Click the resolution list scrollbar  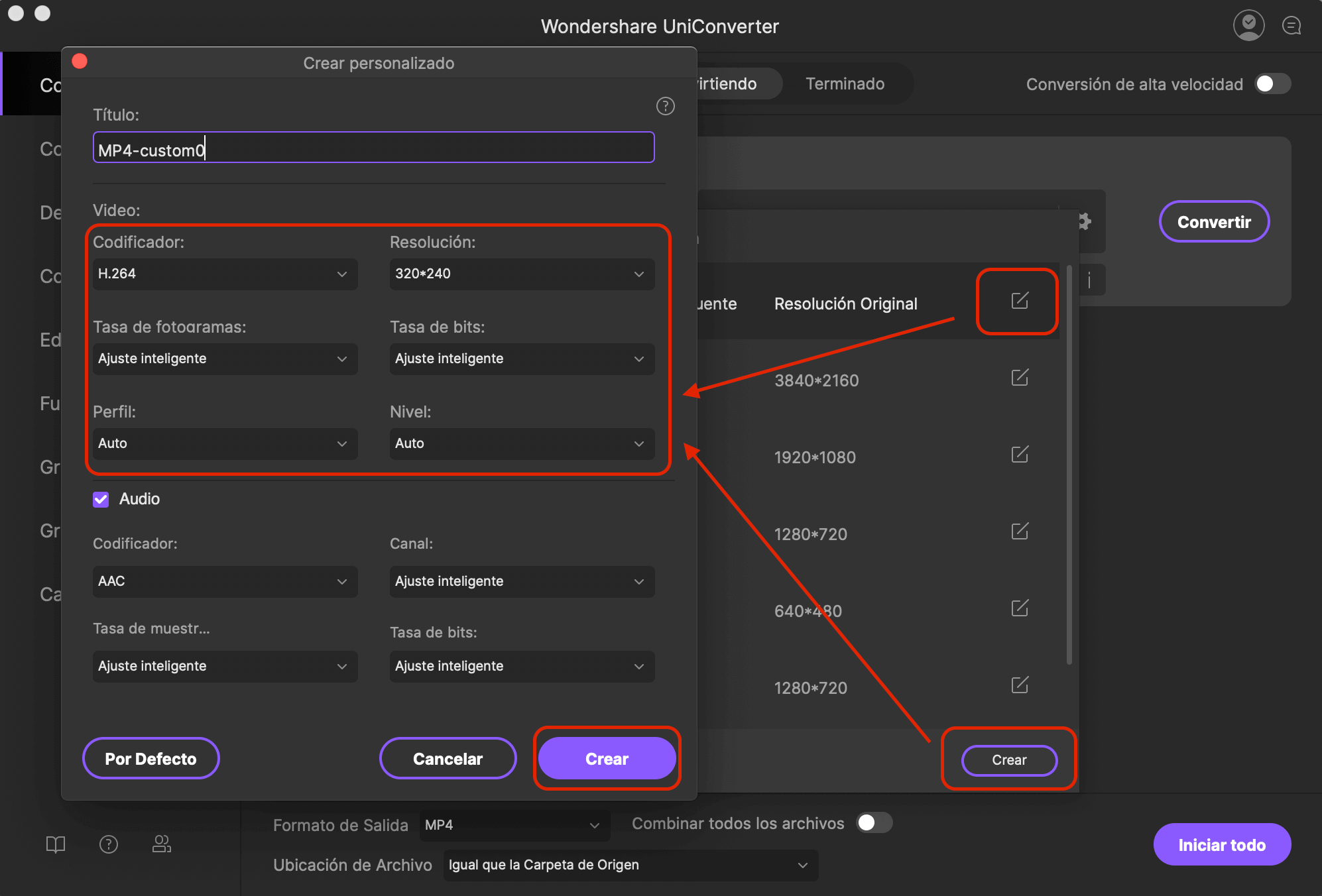coord(1069,464)
